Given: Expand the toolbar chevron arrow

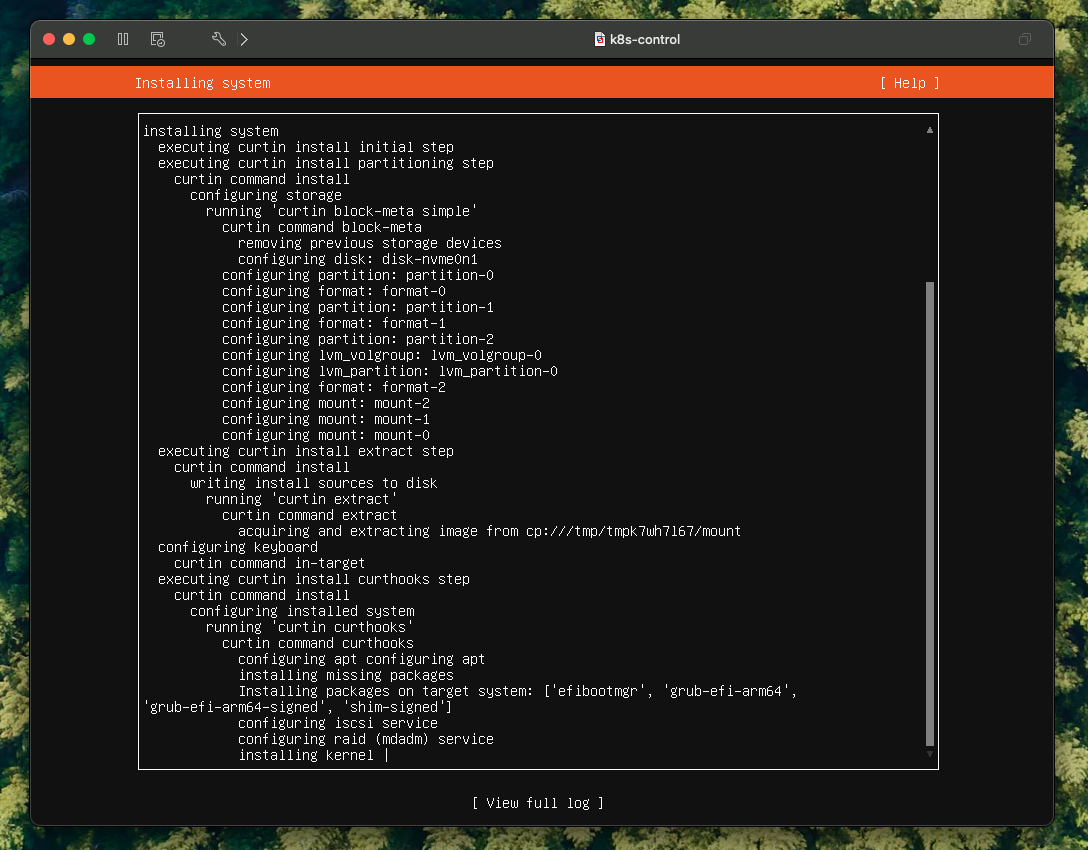Looking at the screenshot, I should [244, 39].
